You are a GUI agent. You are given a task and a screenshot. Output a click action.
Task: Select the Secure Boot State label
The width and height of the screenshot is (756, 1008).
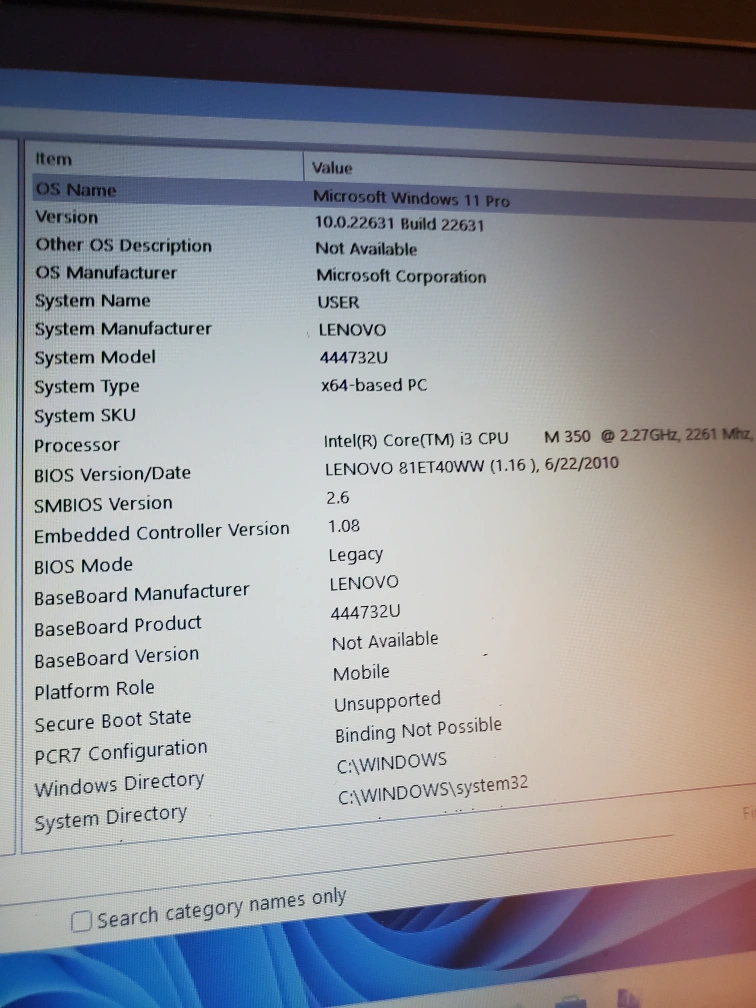113,721
